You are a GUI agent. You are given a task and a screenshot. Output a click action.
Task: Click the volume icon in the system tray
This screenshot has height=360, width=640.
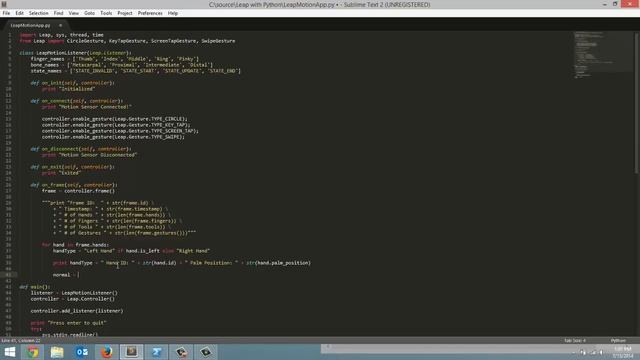[x=601, y=352]
